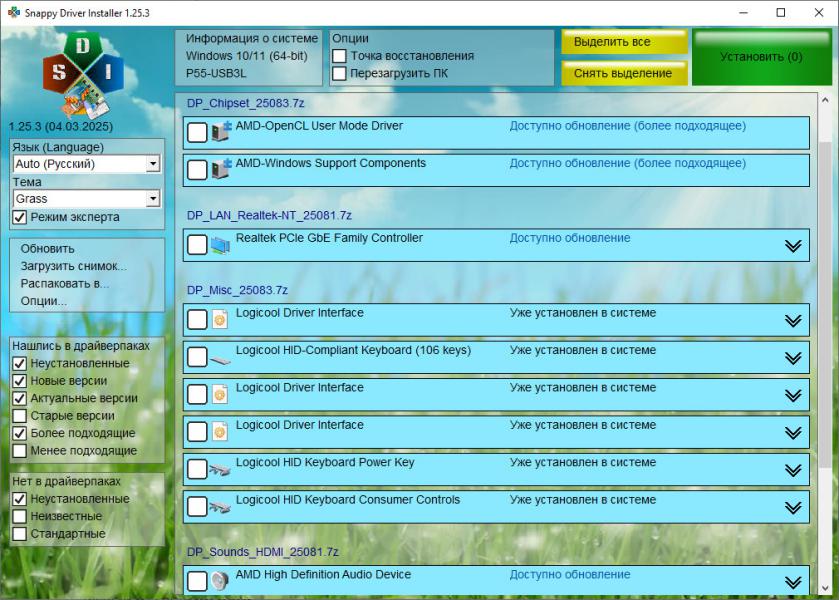The height and width of the screenshot is (600, 839).
Task: Click the Logicool HID-Compliant Keyboard icon
Action: coord(220,357)
